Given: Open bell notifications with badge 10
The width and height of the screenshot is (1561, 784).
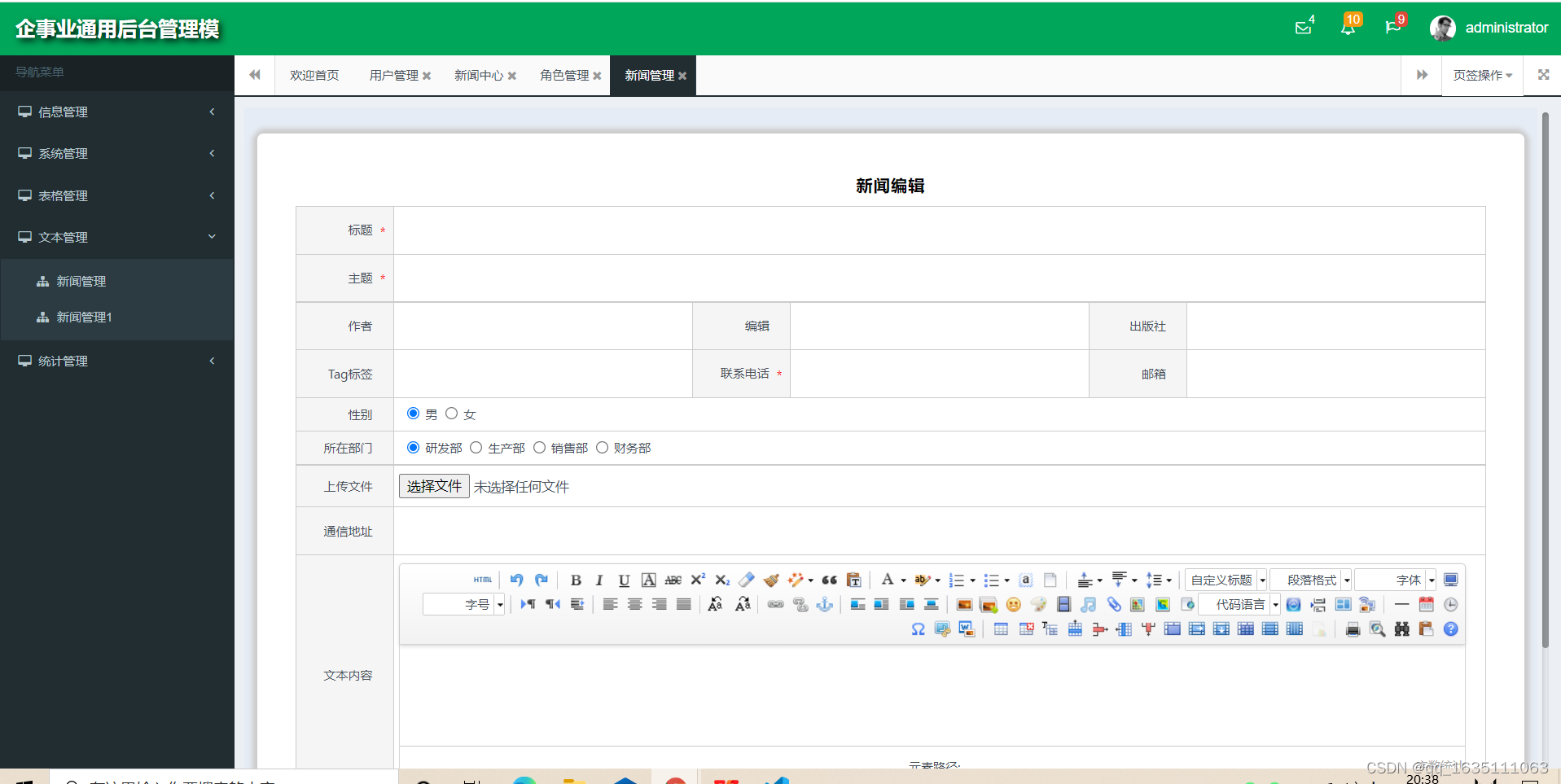Looking at the screenshot, I should 1349,26.
